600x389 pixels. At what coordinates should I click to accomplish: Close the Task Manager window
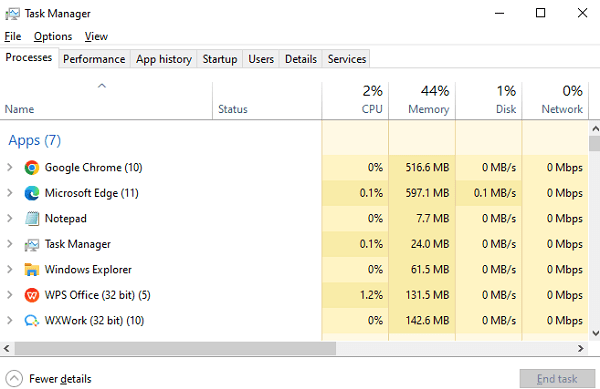[582, 13]
